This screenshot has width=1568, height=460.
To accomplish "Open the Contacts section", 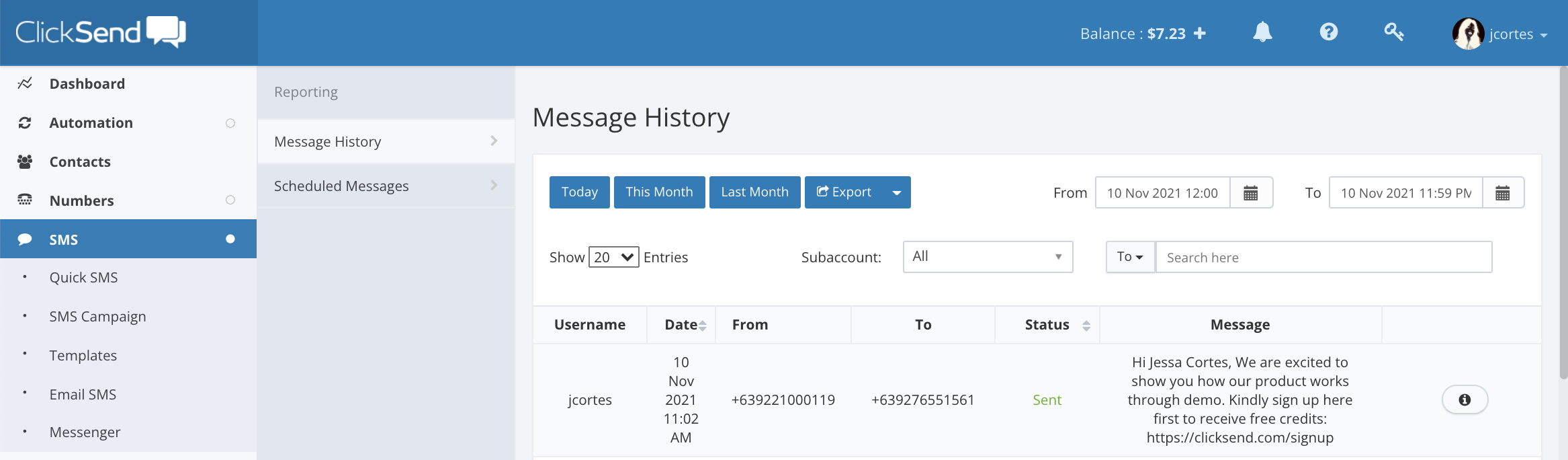I will point(80,161).
